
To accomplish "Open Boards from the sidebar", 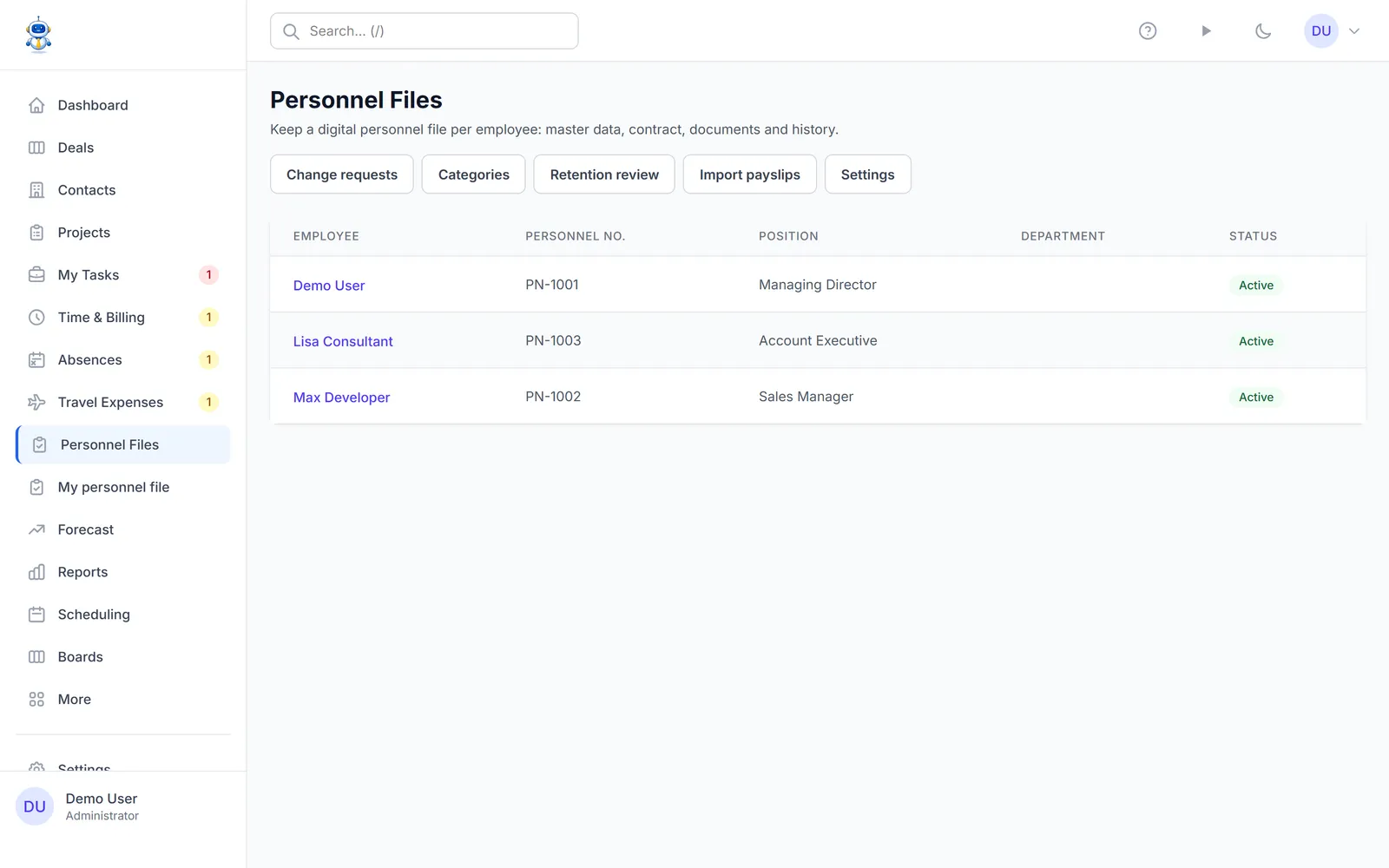I will coord(123,657).
